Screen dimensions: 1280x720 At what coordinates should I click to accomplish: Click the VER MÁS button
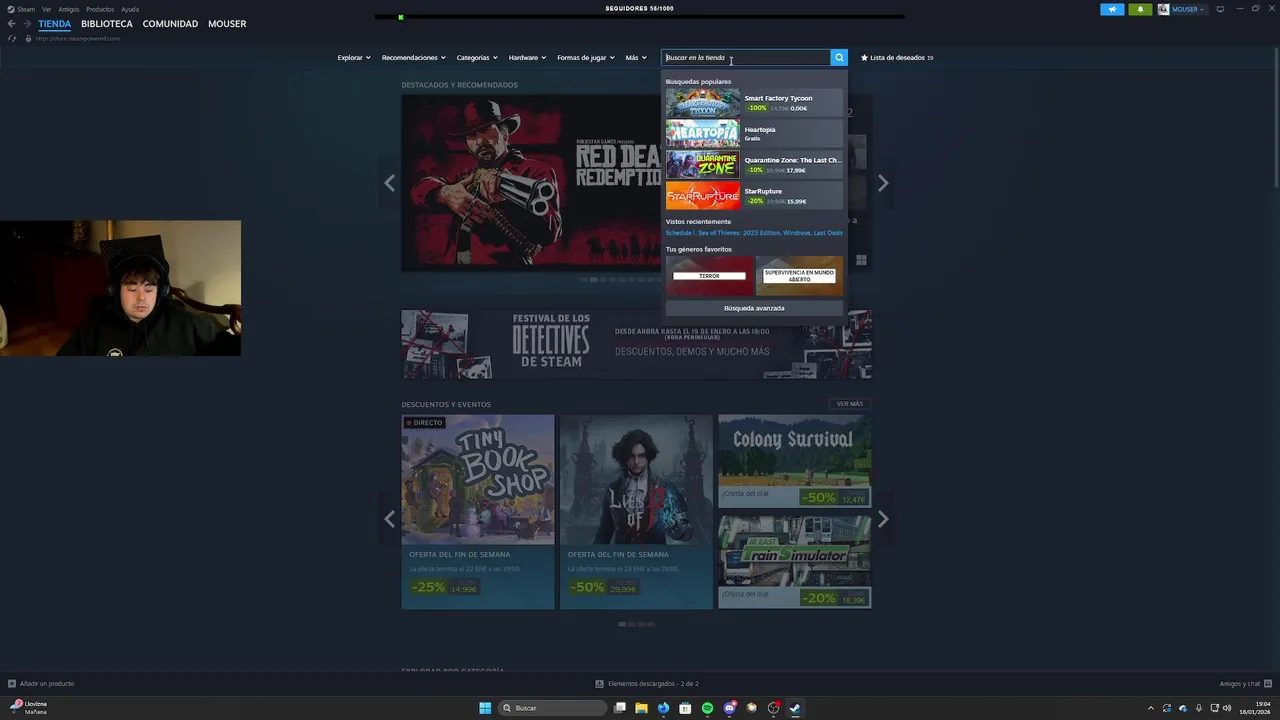click(x=850, y=404)
